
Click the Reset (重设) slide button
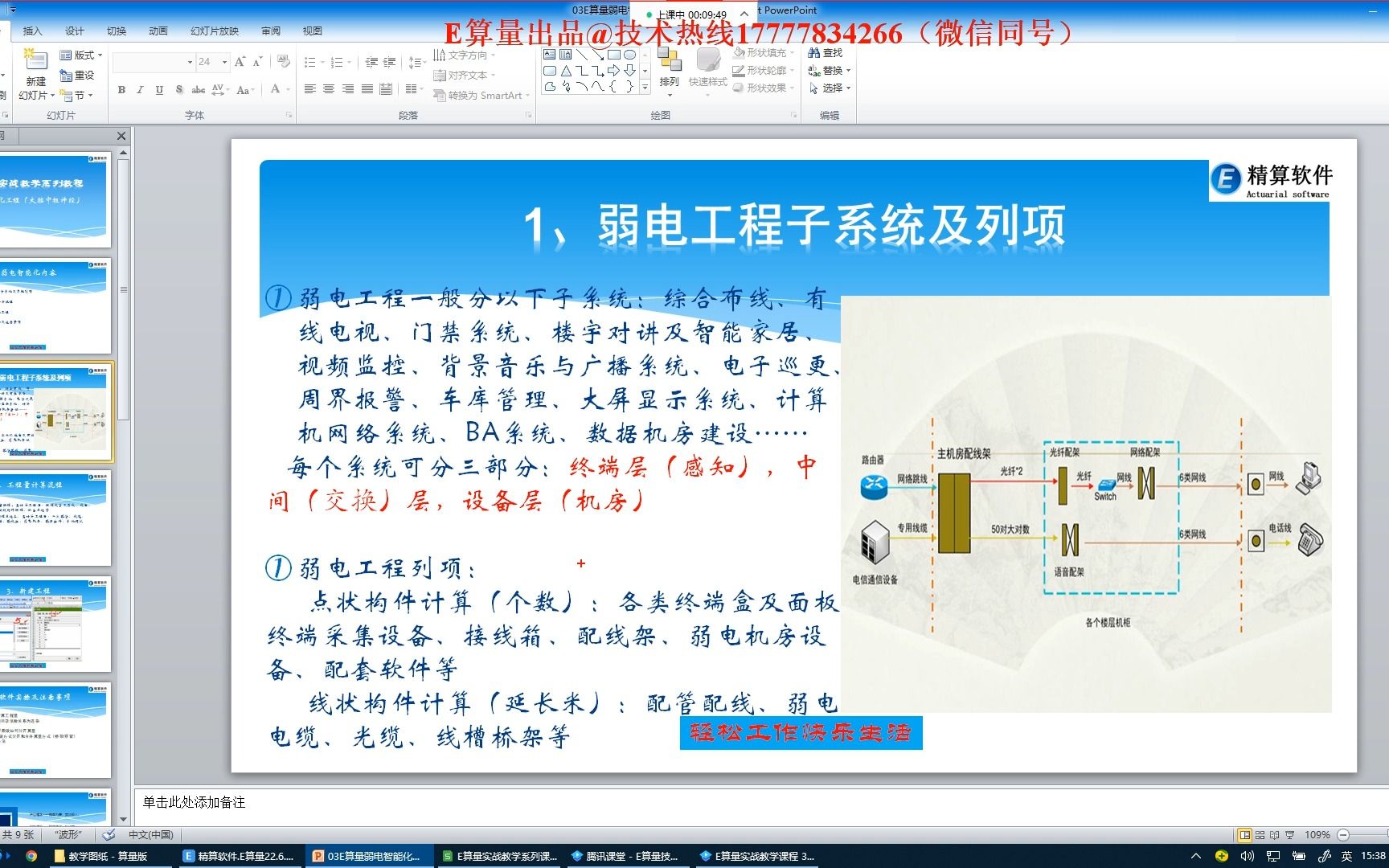pos(78,75)
